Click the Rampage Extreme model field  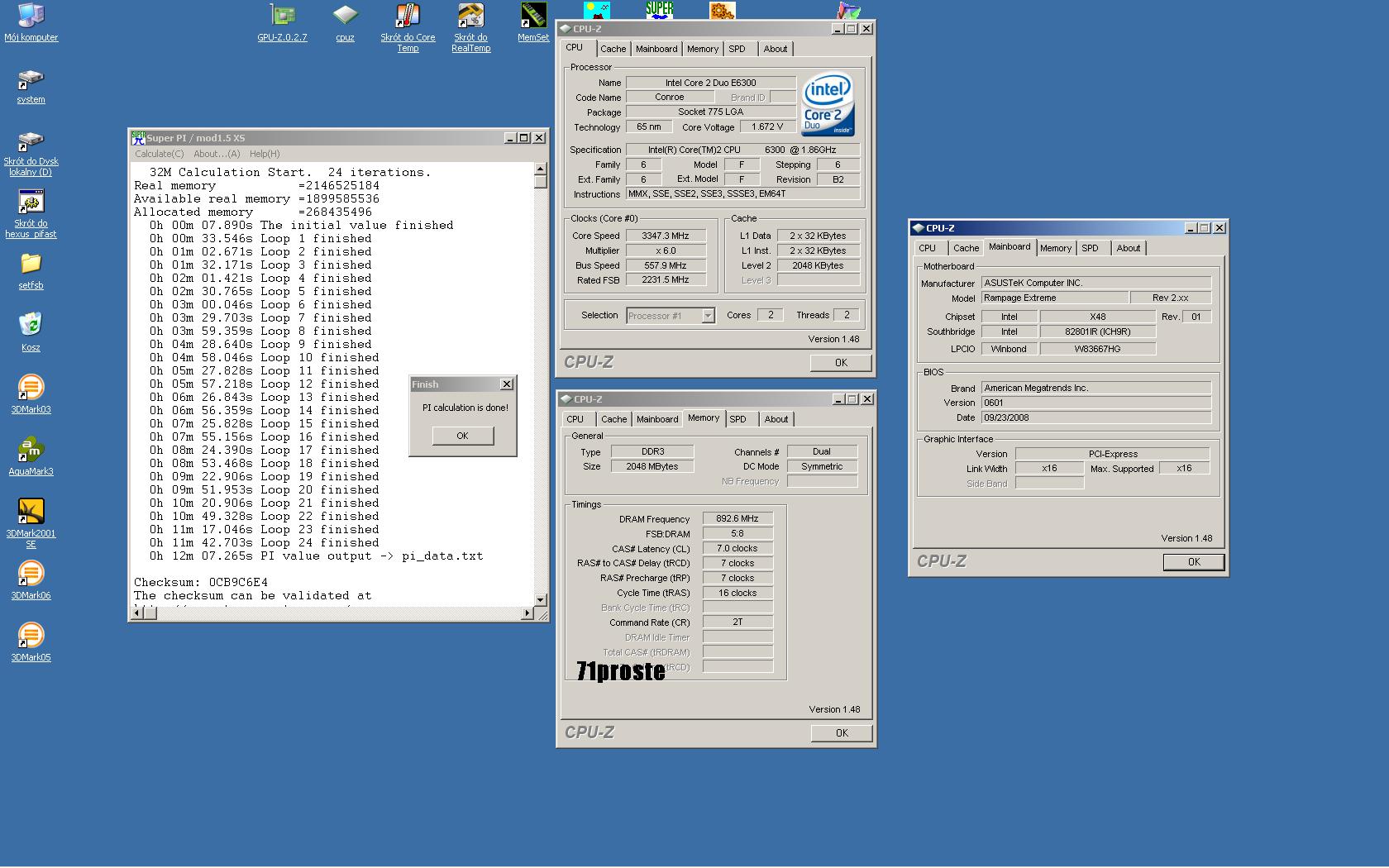point(1054,298)
